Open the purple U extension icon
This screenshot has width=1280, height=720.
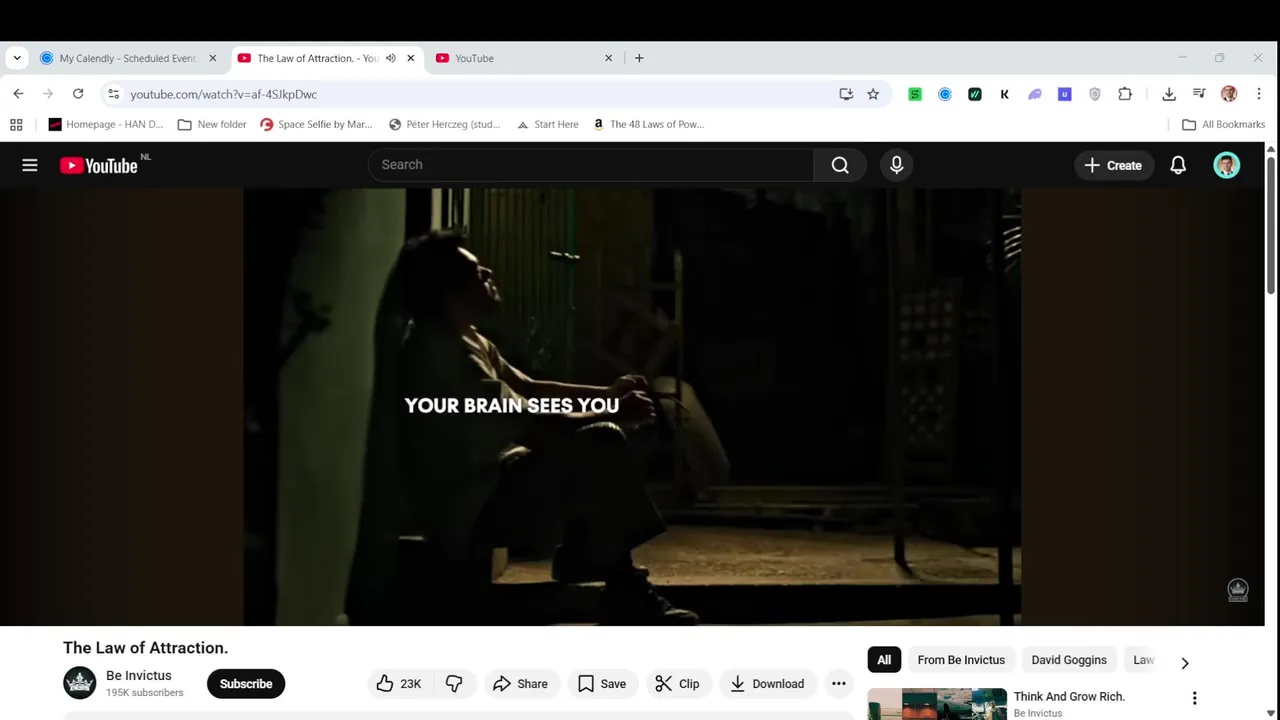1065,94
